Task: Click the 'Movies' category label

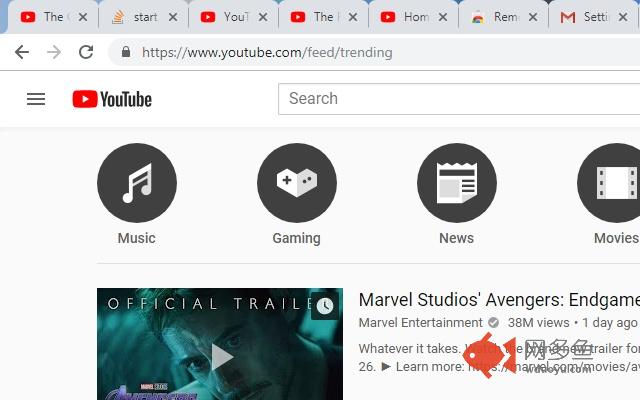Action: (x=616, y=238)
